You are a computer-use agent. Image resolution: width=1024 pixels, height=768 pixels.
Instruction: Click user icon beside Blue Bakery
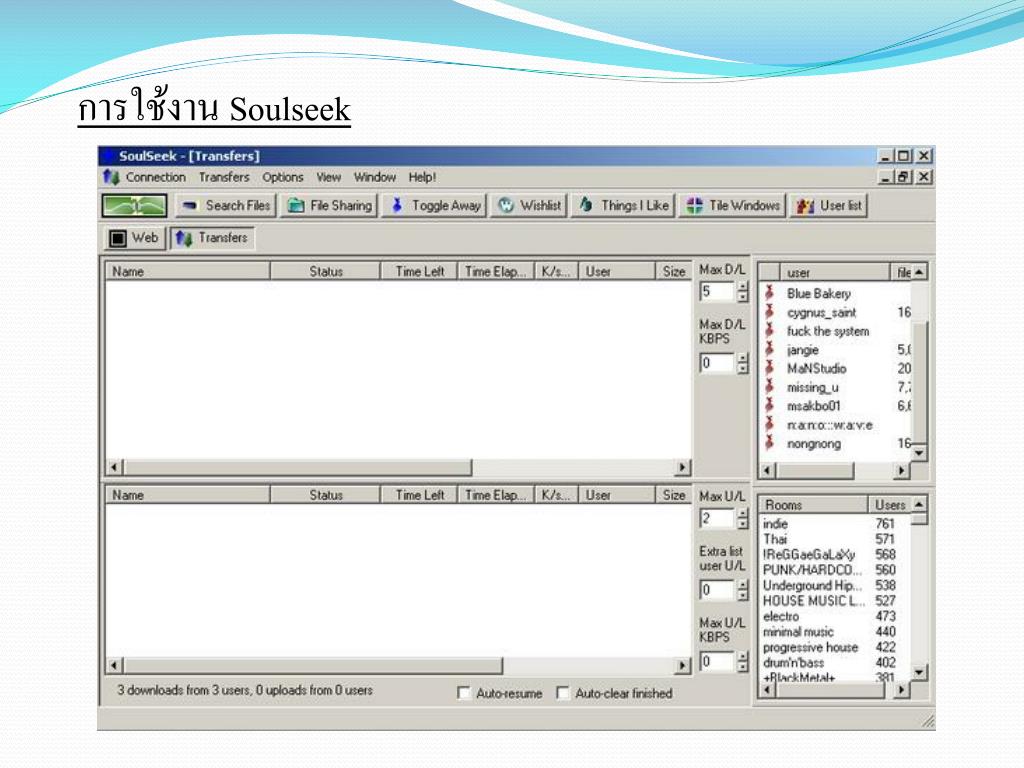tap(770, 293)
